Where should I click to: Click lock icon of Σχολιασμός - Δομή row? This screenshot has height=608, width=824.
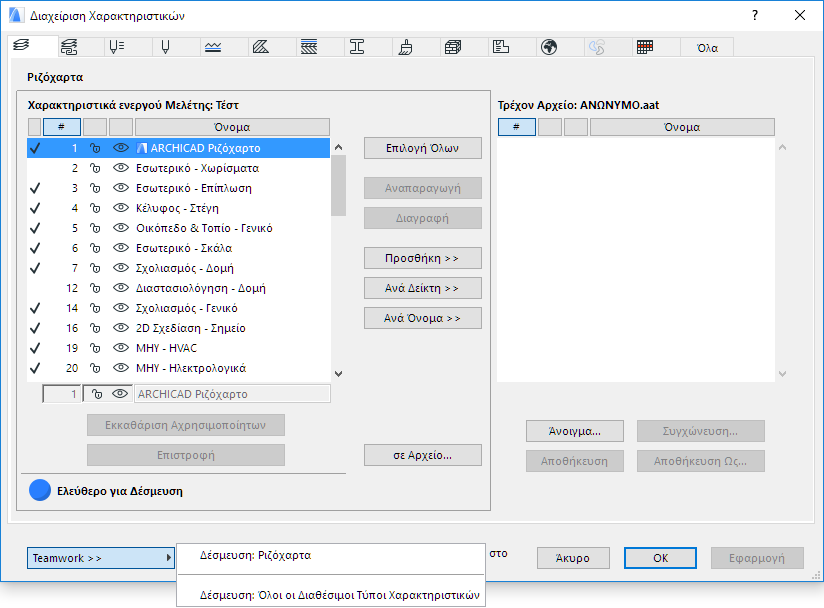pos(95,268)
